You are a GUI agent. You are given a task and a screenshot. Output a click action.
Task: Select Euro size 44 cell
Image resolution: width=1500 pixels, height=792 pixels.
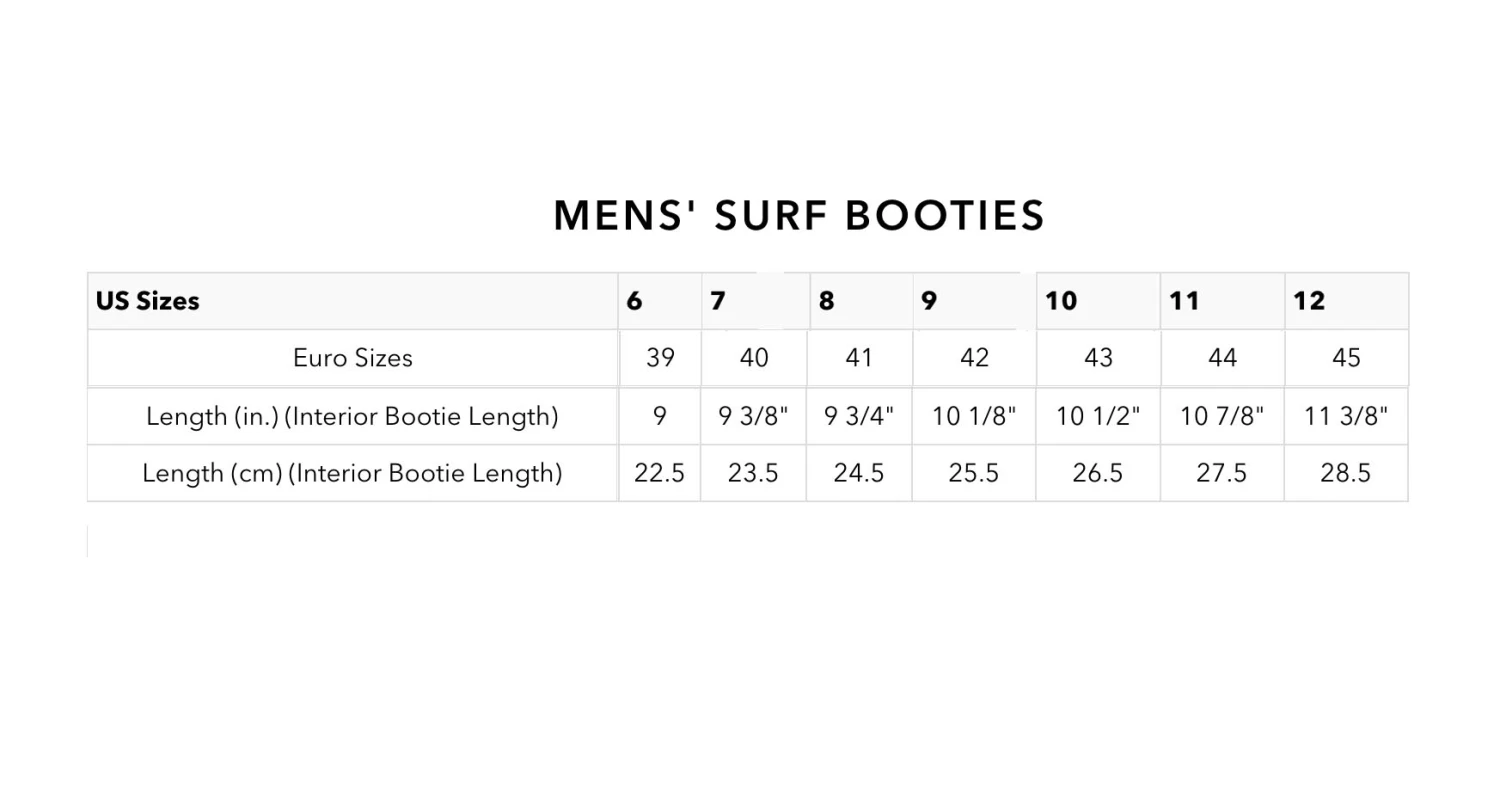(1222, 358)
